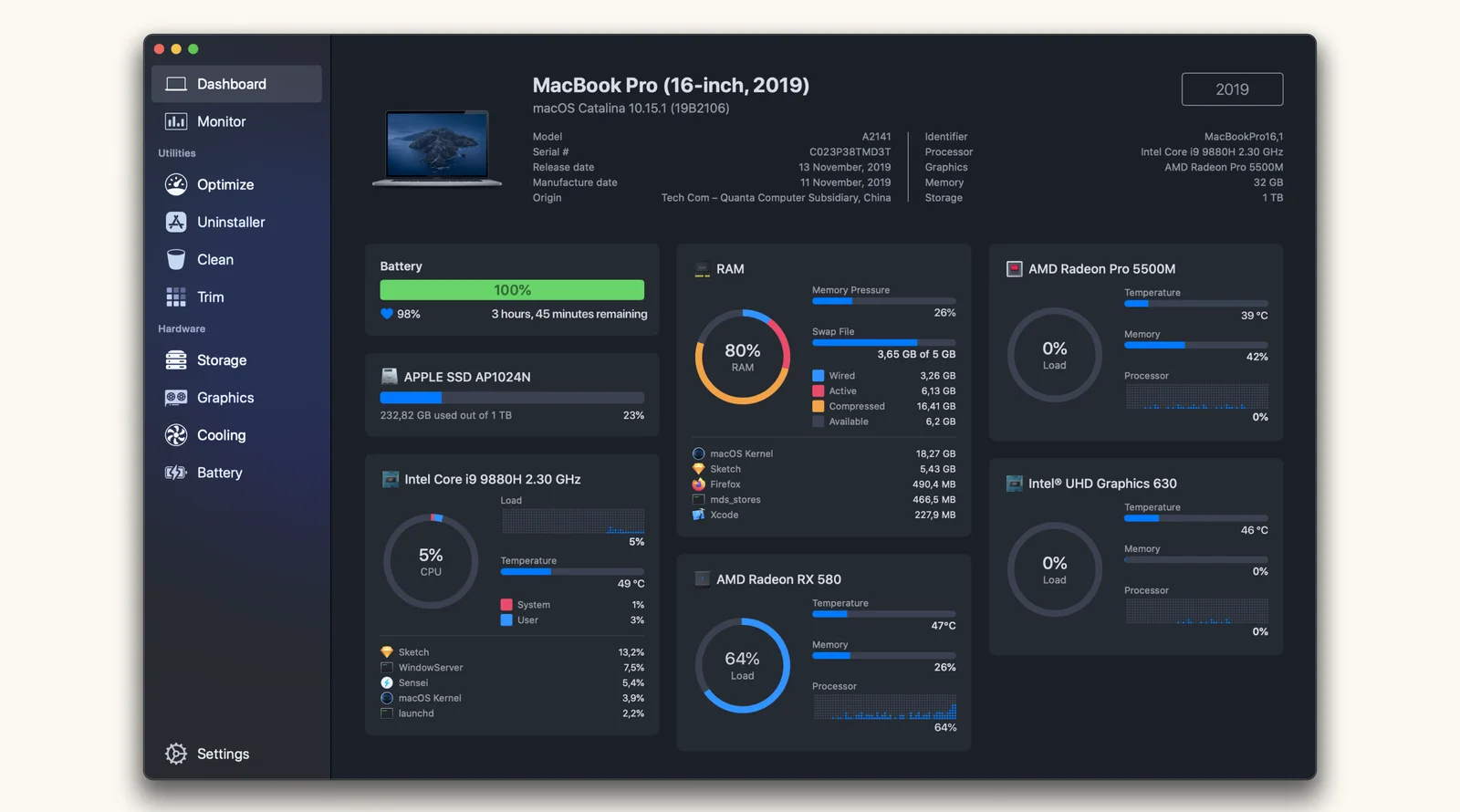Switch to the Monitor section
Viewport: 1460px width, 812px height.
pyautogui.click(x=236, y=121)
